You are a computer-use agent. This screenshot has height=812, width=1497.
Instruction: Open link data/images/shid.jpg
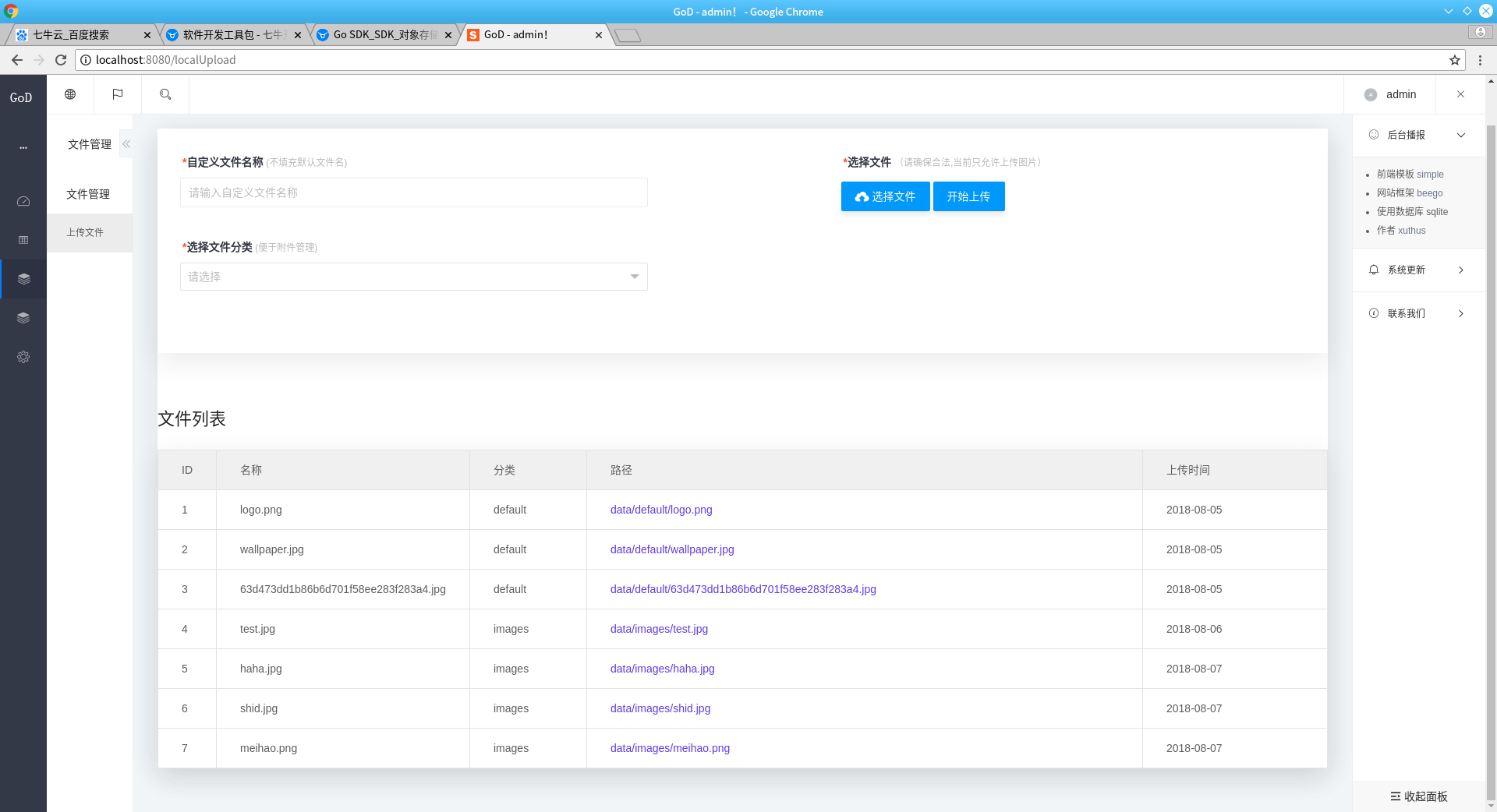click(x=660, y=708)
